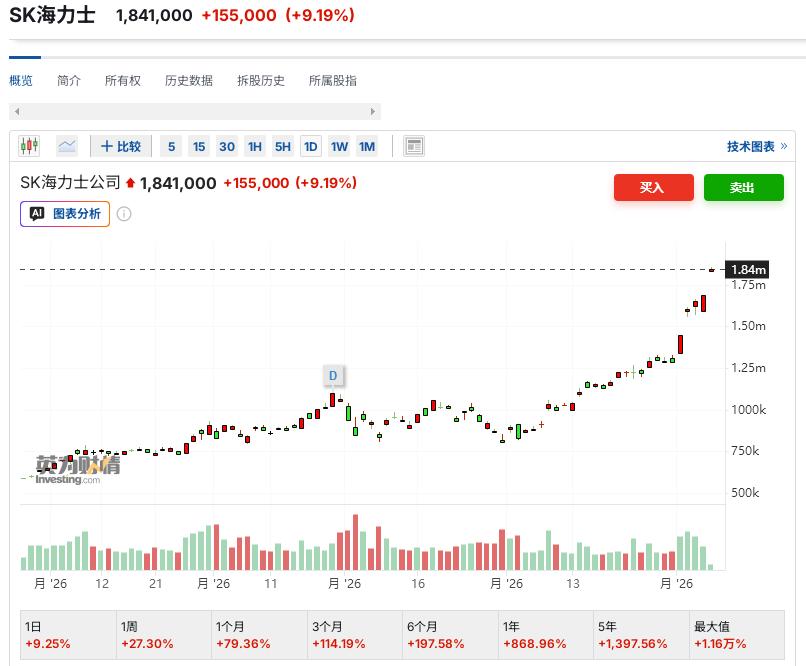Set the chart interval to 15 minutes
This screenshot has height=666, width=806.
[x=199, y=146]
